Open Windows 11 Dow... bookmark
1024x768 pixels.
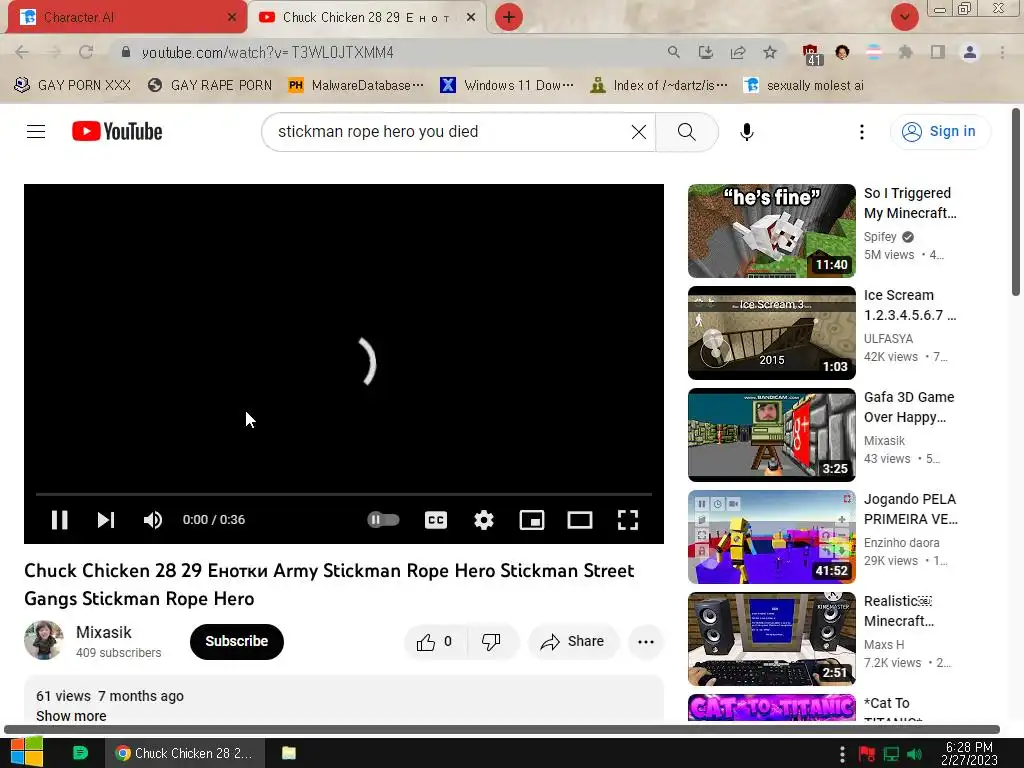click(507, 86)
